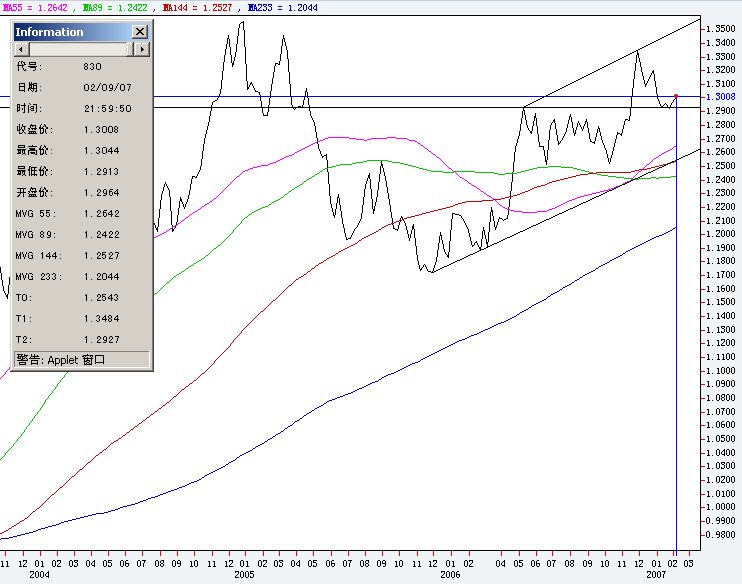The height and width of the screenshot is (584, 742).
Task: Click the 收盘价 label in Information panel
Action: click(x=35, y=130)
